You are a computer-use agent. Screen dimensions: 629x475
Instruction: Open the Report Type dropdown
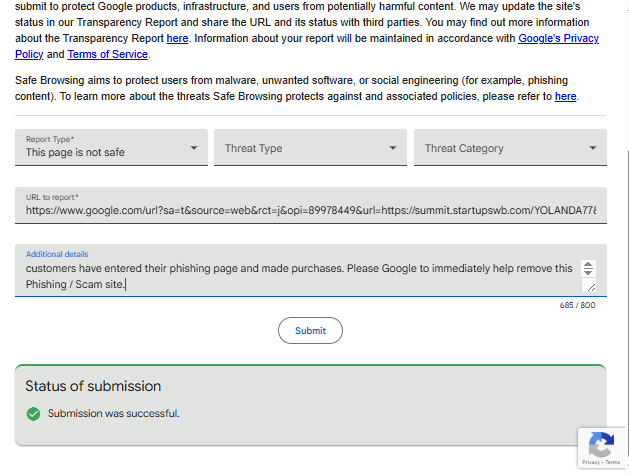pyautogui.click(x=111, y=148)
